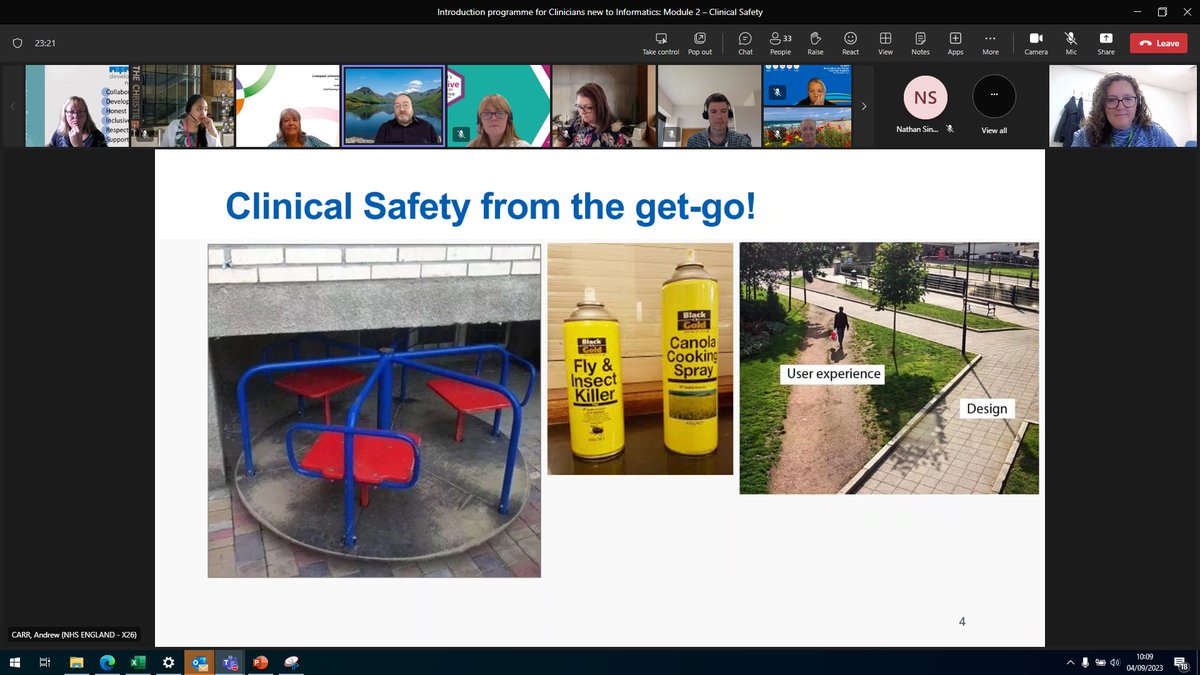
Task: Open the notification center with 18 alerts
Action: tap(1180, 662)
